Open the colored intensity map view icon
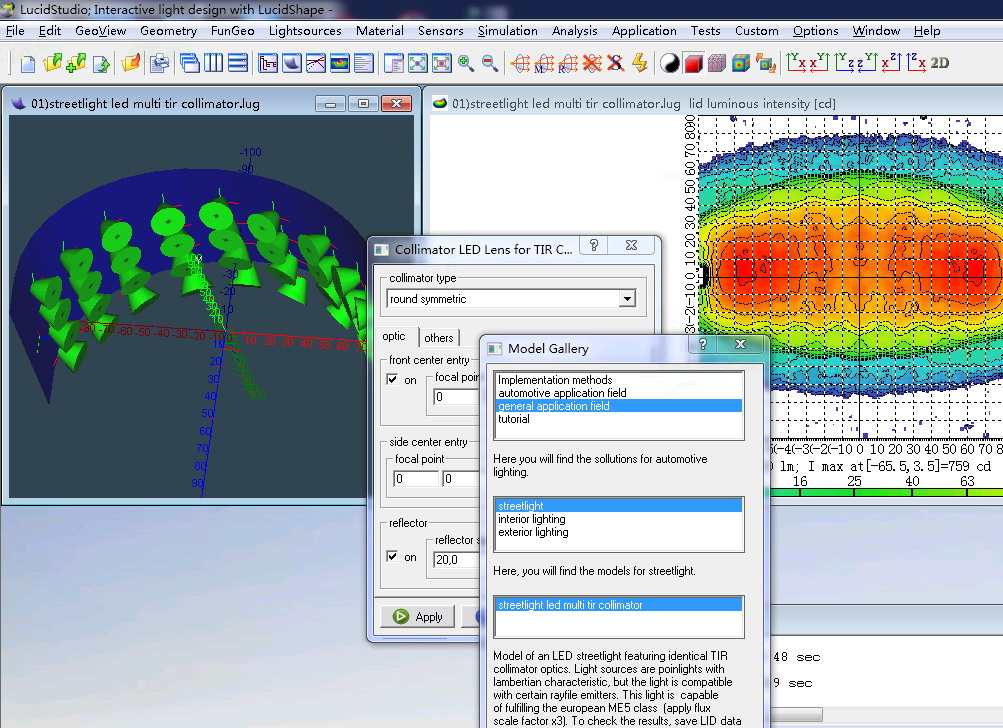The height and width of the screenshot is (728, 1003). (340, 63)
